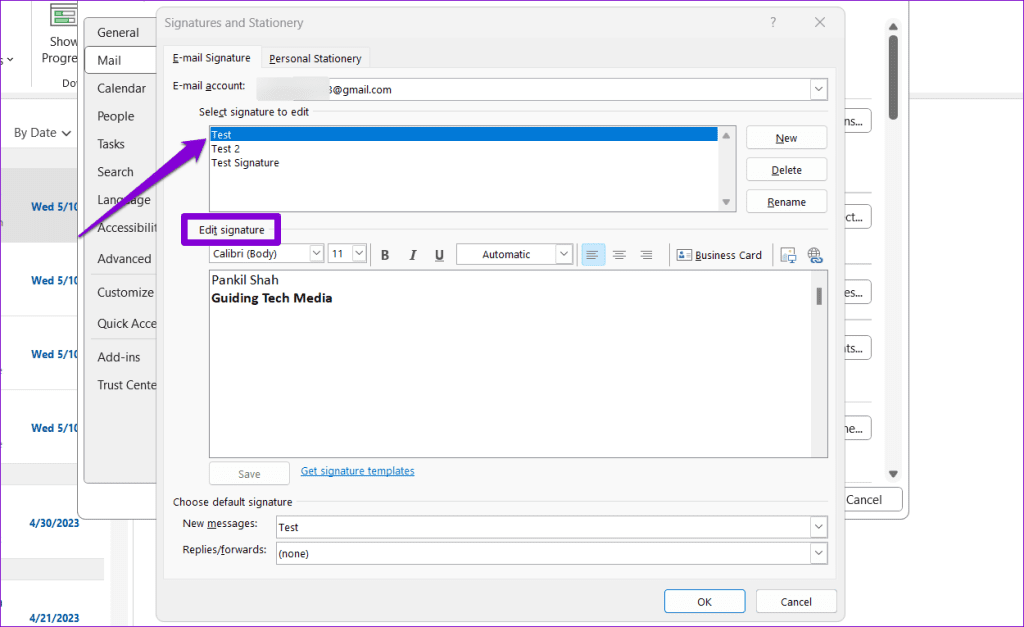Open Get signature templates link
1024x627 pixels.
point(357,471)
